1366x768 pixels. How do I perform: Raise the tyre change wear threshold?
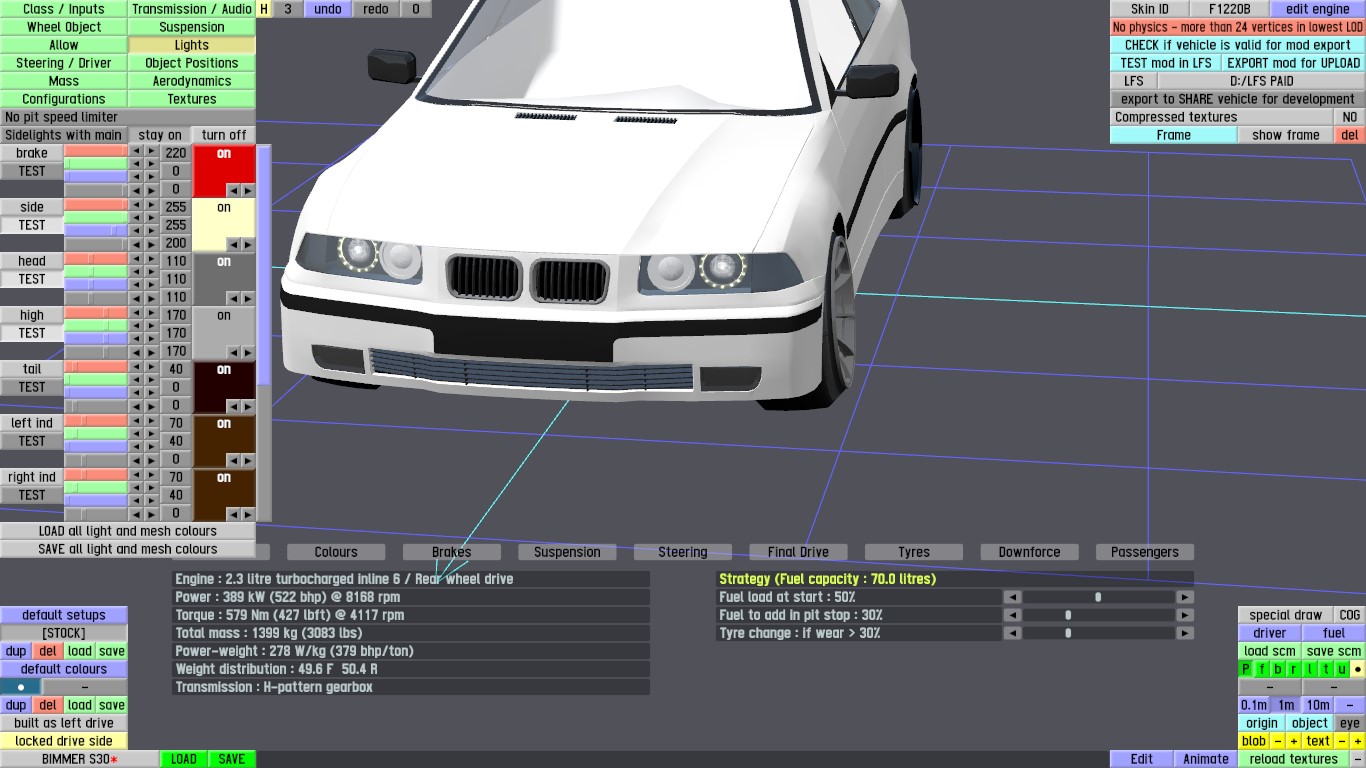point(1185,633)
